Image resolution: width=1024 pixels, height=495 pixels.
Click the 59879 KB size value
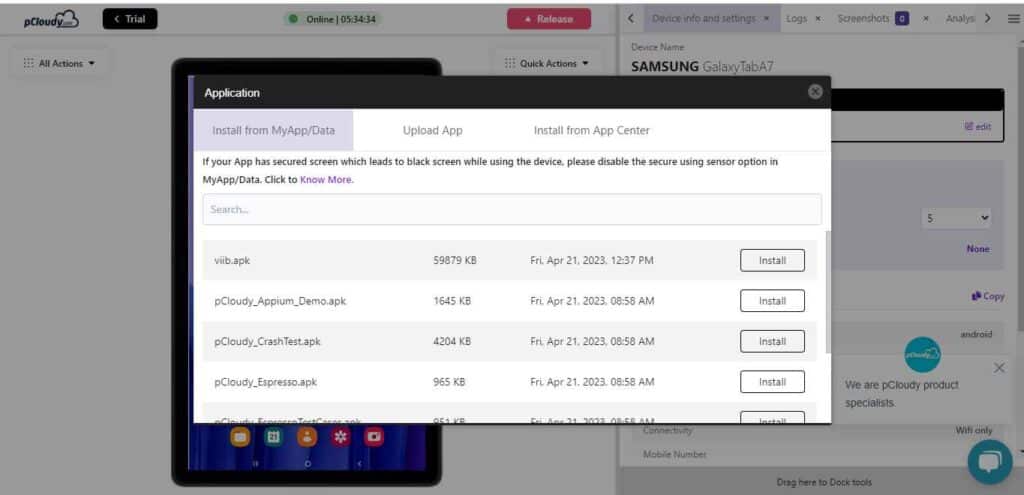point(455,261)
